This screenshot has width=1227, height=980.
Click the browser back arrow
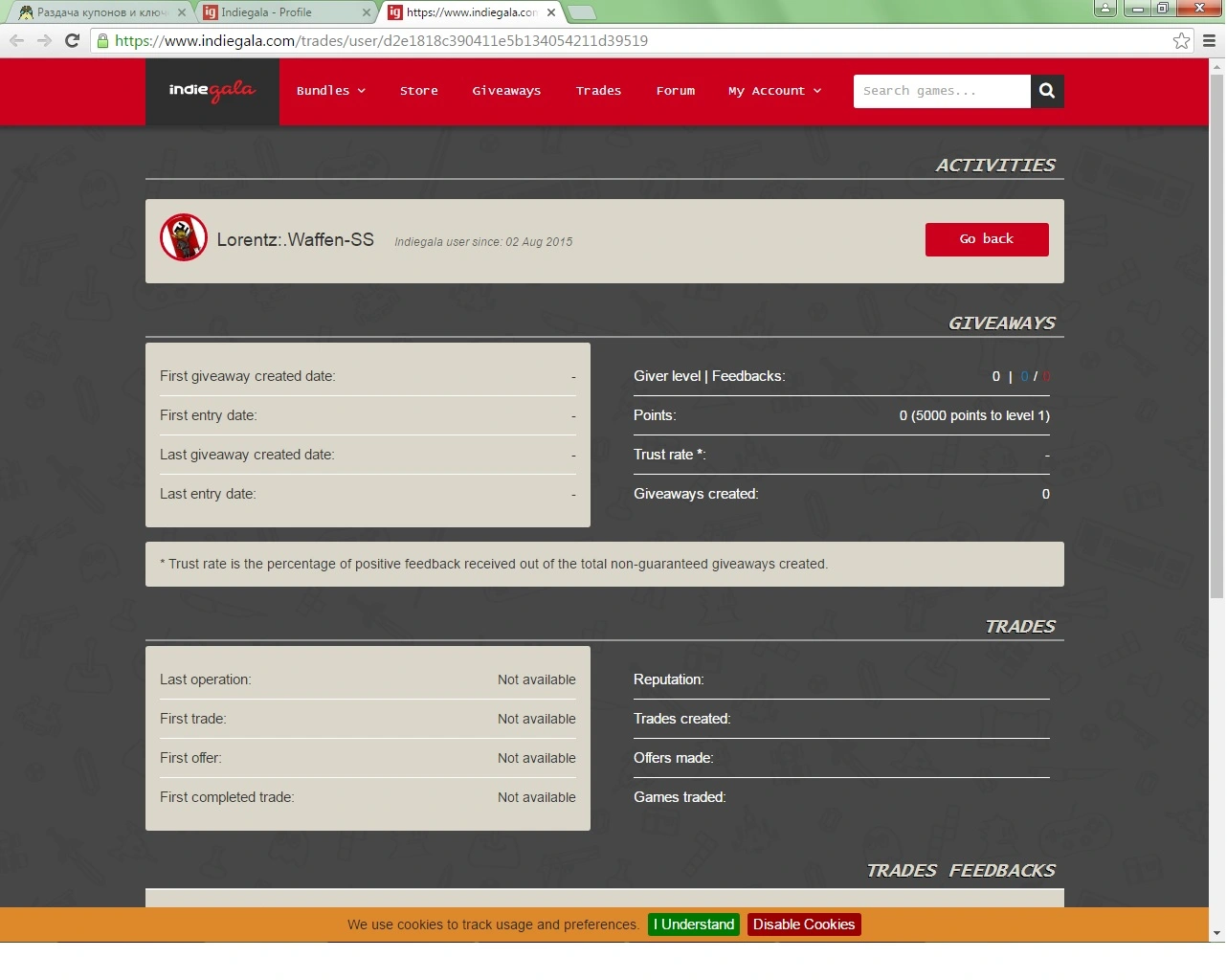pos(16,40)
